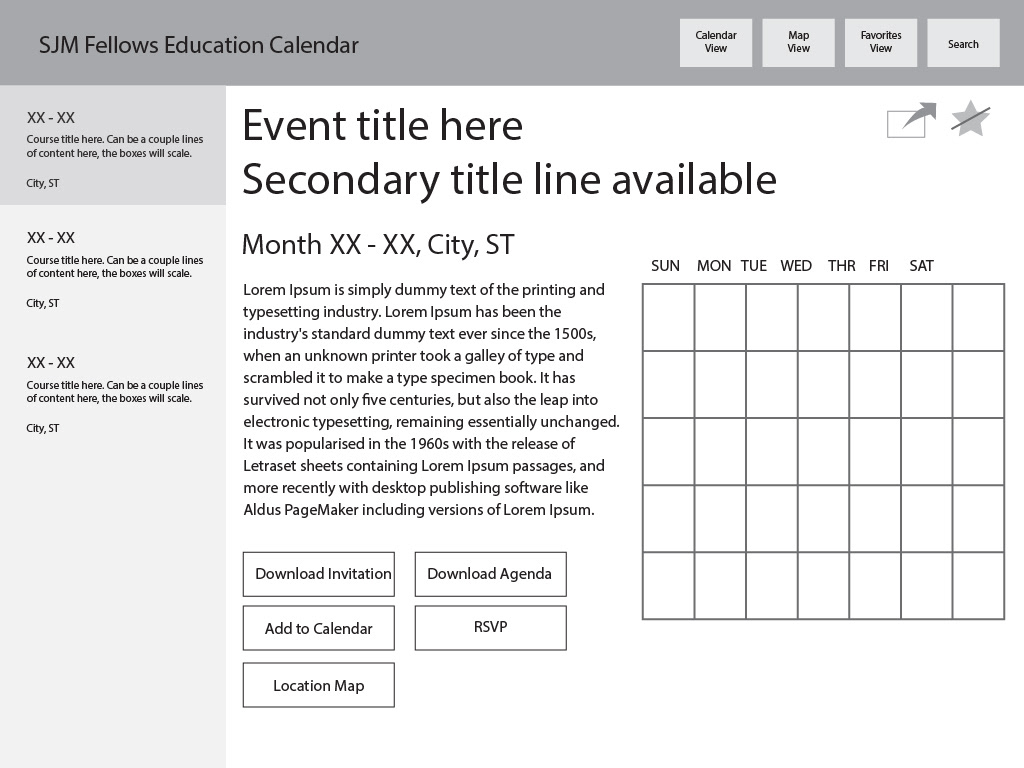
Task: Click the Event title here heading
Action: (x=383, y=126)
